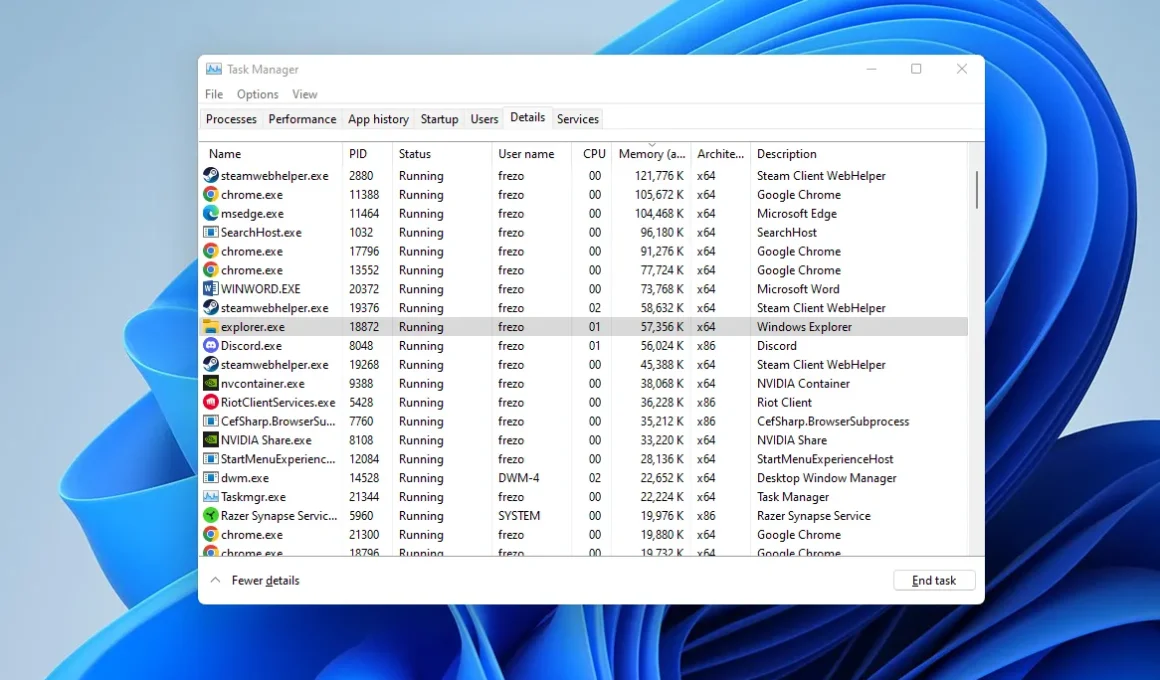Click the 'x86' architecture cell for Discord.exe
Viewport: 1160px width, 680px height.
(x=706, y=346)
